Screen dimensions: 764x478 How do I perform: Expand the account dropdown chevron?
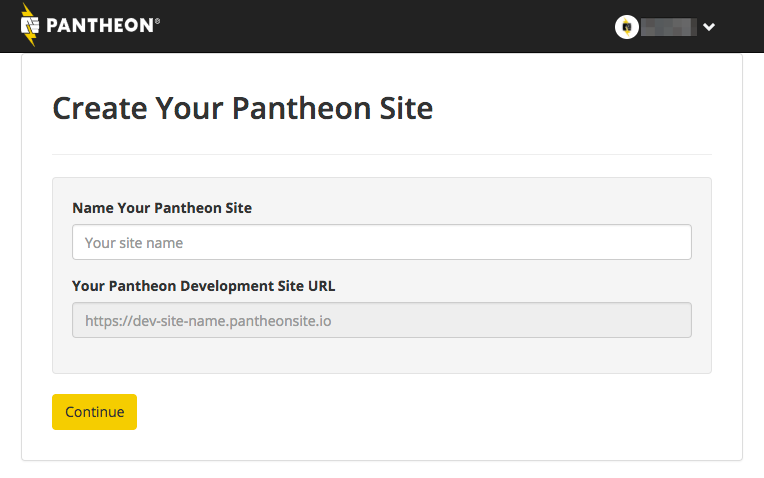click(x=709, y=27)
